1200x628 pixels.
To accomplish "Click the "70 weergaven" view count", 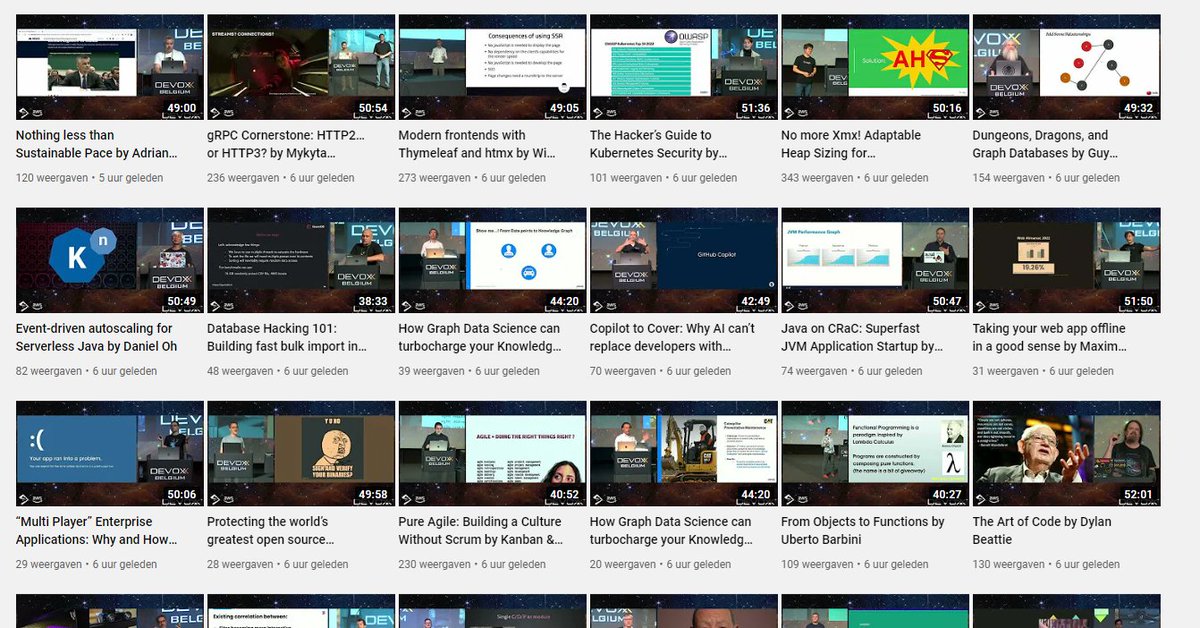I will tap(623, 371).
